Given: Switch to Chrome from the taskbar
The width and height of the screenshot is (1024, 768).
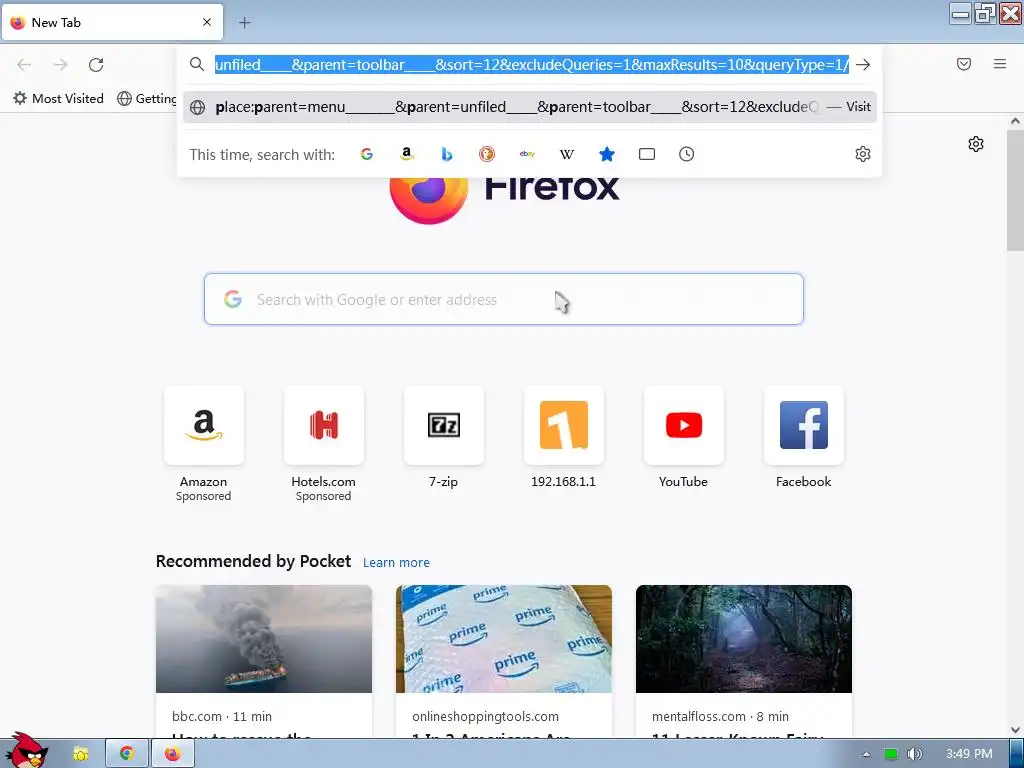Looking at the screenshot, I should (x=127, y=754).
